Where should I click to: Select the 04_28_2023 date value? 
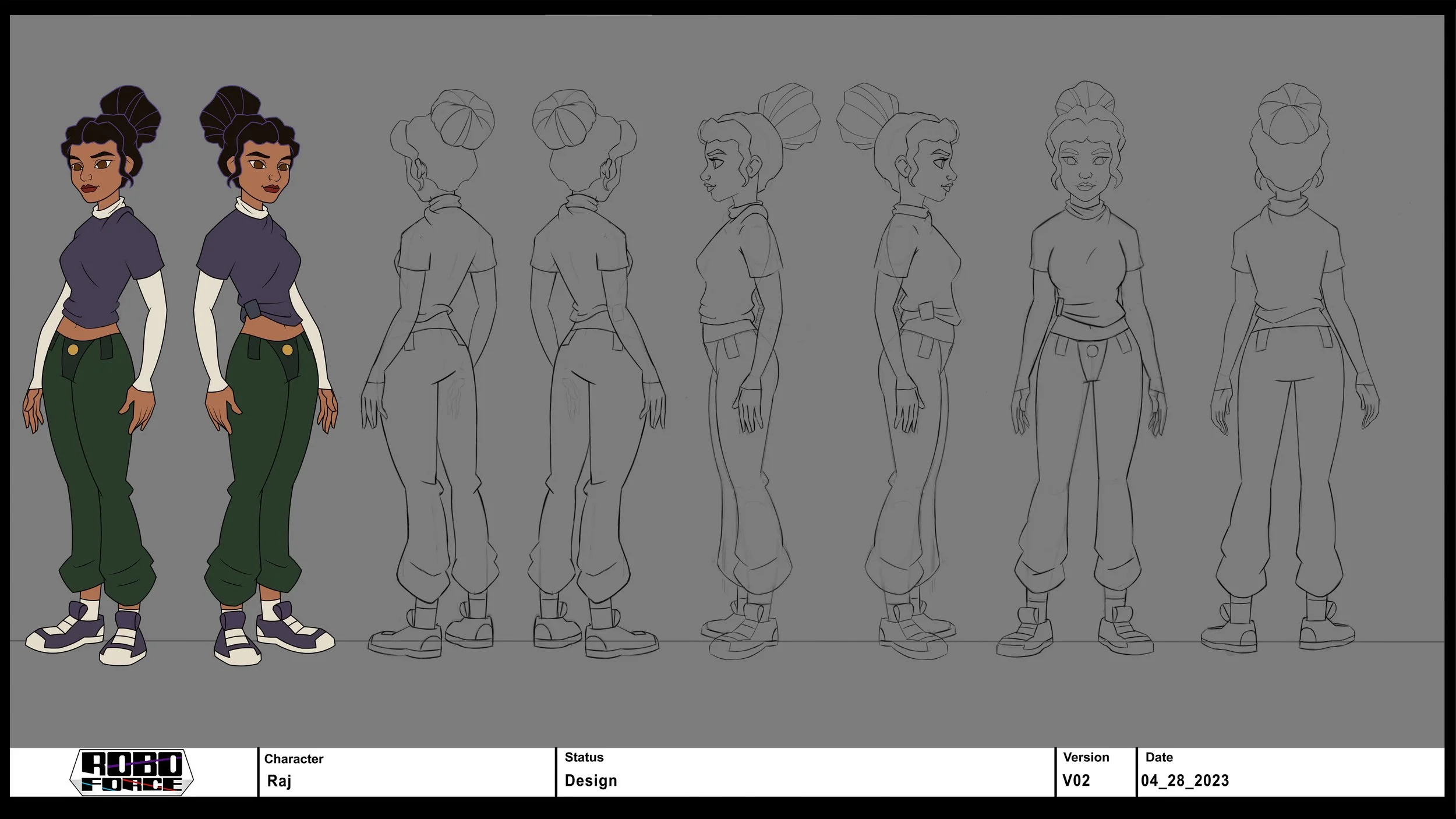click(1185, 781)
